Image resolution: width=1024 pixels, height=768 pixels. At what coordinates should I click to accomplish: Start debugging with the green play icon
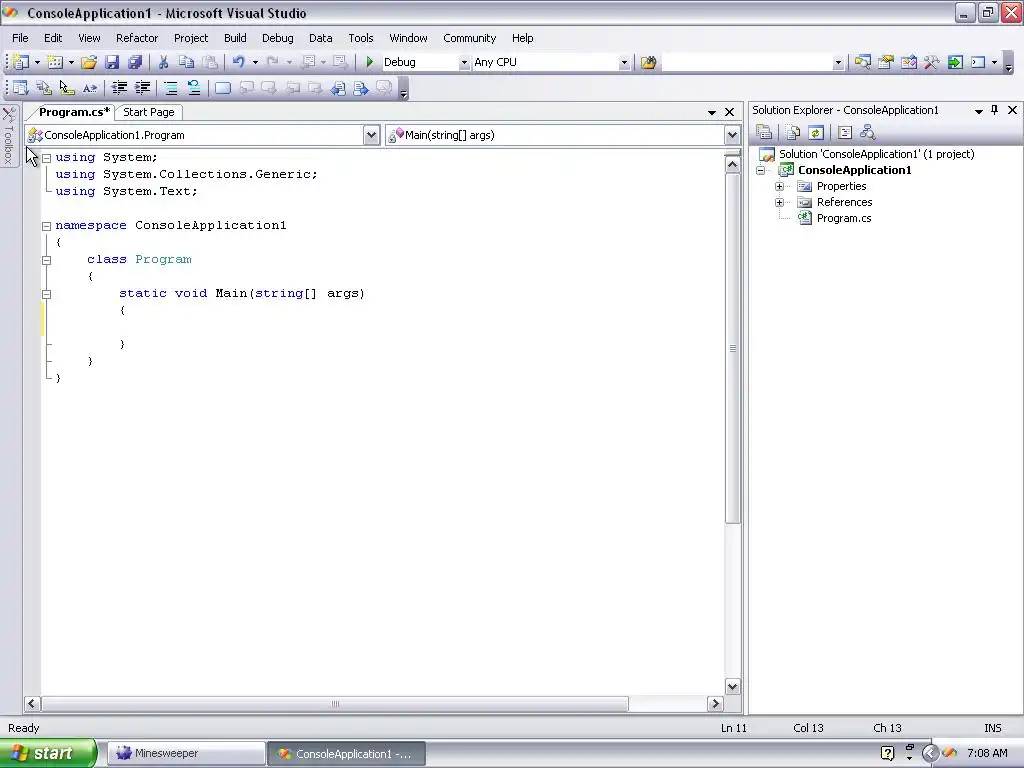click(370, 62)
